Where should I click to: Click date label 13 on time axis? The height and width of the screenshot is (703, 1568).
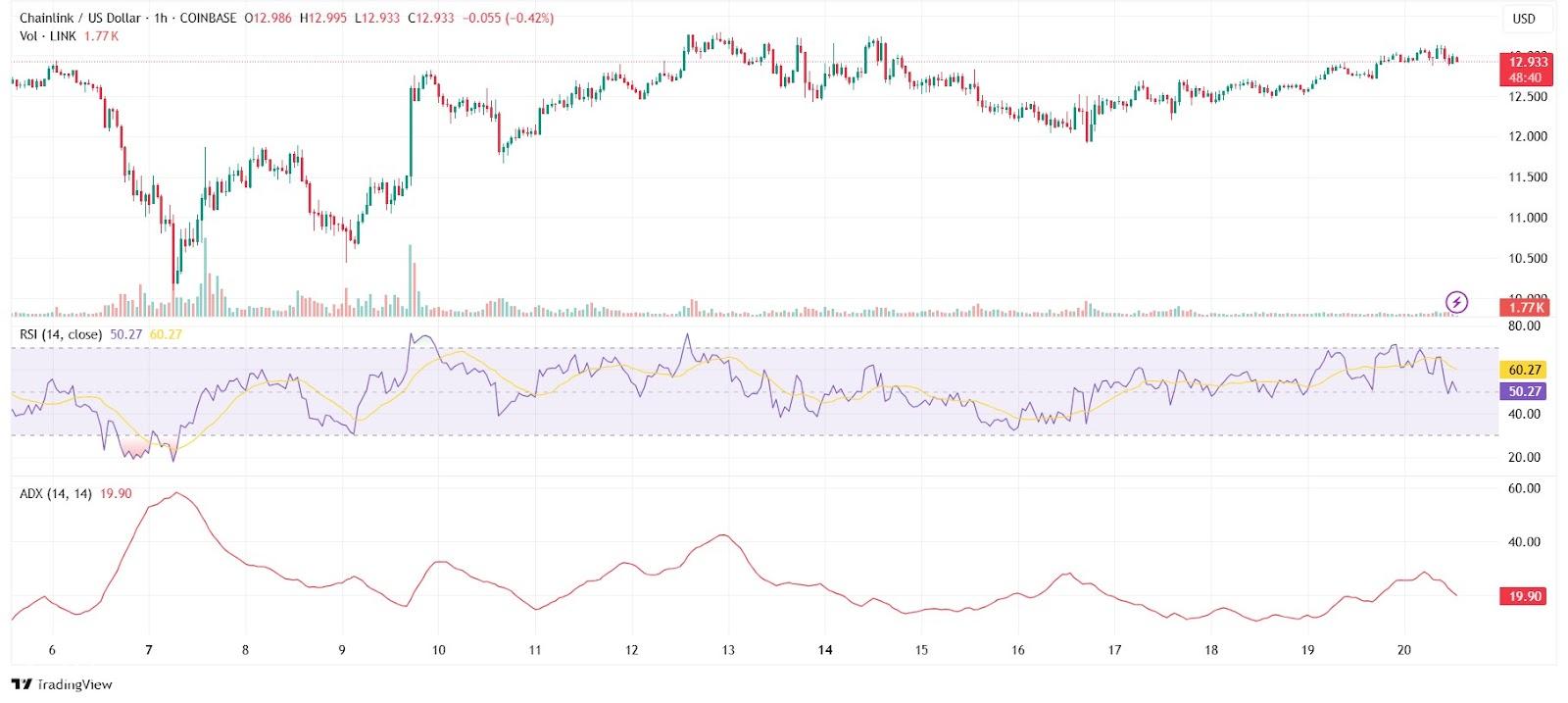(x=728, y=649)
